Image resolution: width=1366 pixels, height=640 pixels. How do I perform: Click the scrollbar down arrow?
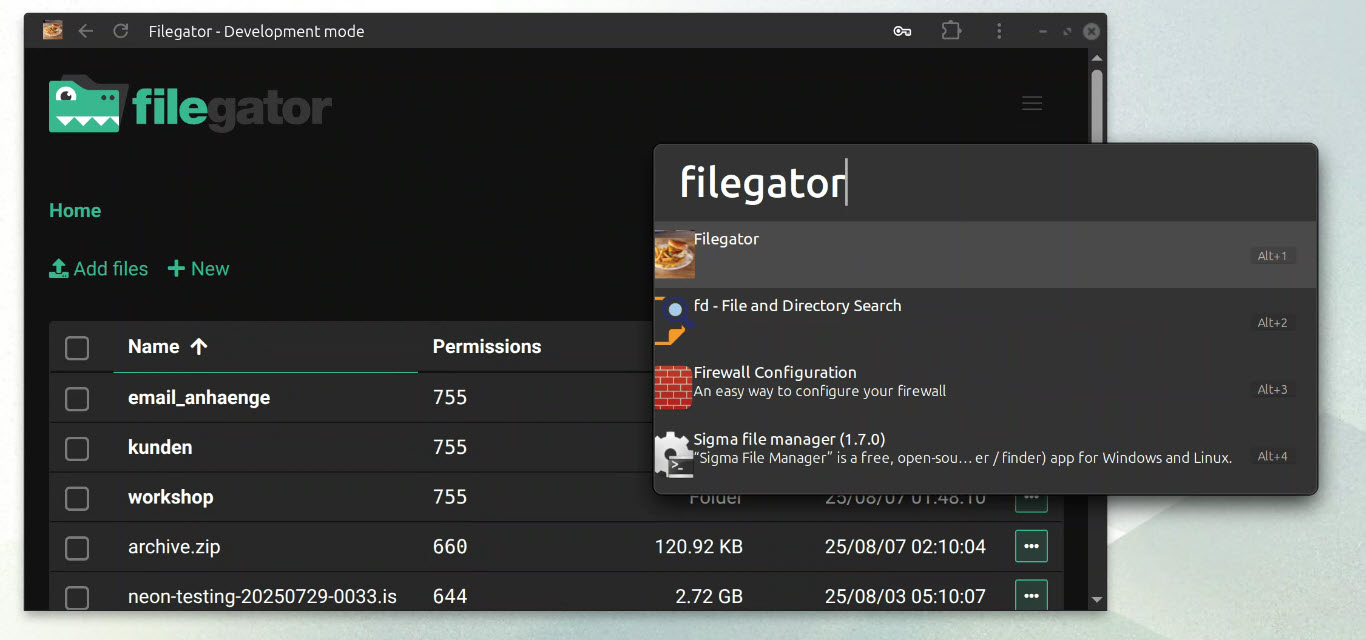(x=1097, y=600)
